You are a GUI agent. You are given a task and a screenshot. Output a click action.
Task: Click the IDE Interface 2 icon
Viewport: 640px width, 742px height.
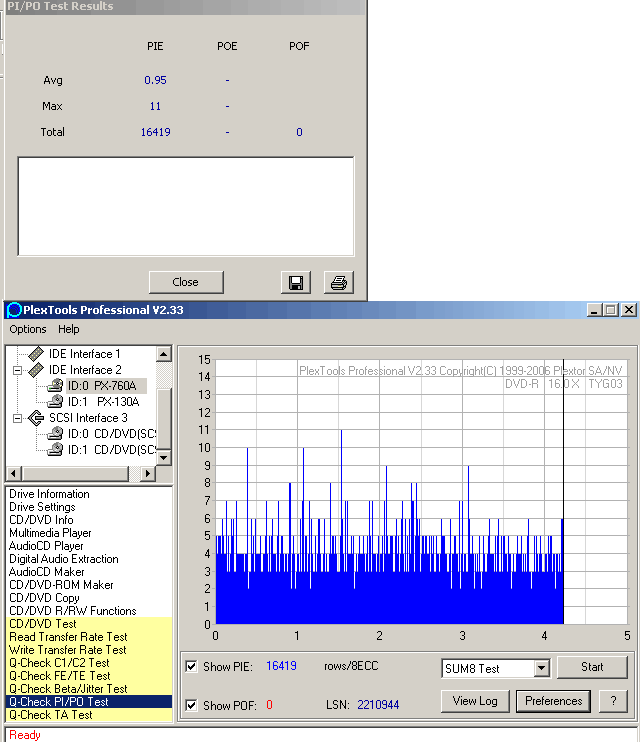(x=36, y=370)
